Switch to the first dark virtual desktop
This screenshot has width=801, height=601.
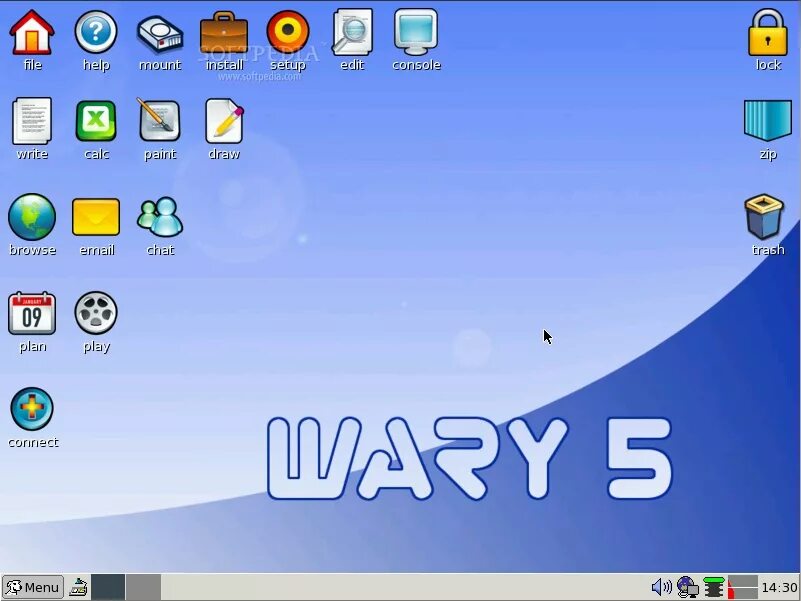tap(108, 587)
